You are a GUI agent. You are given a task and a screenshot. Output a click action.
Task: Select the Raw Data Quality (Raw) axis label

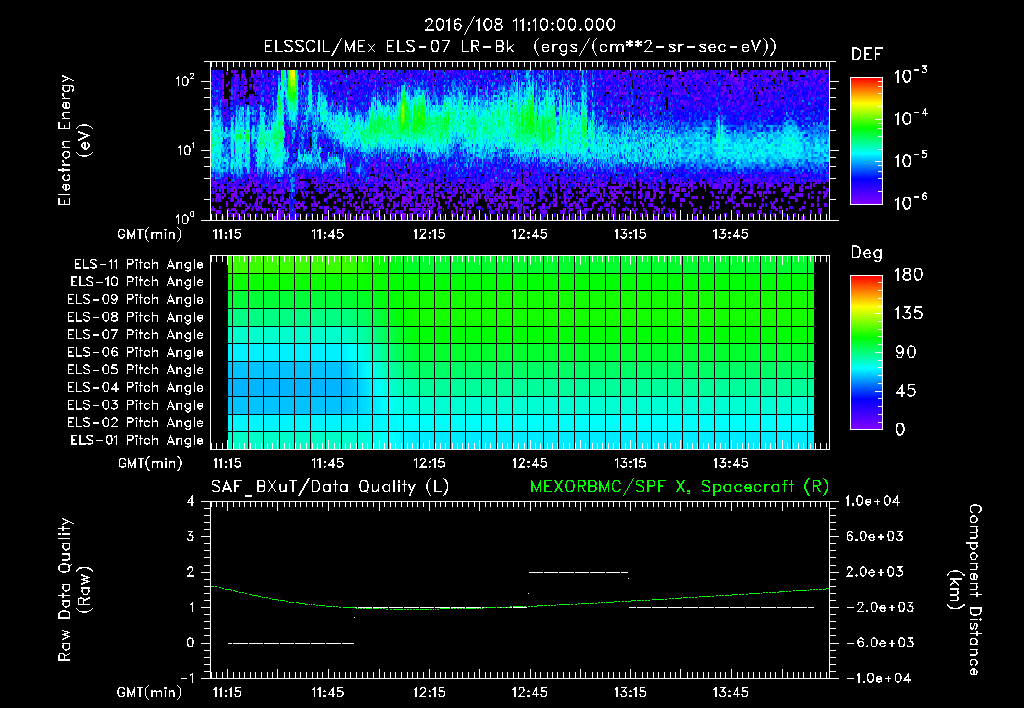point(74,590)
